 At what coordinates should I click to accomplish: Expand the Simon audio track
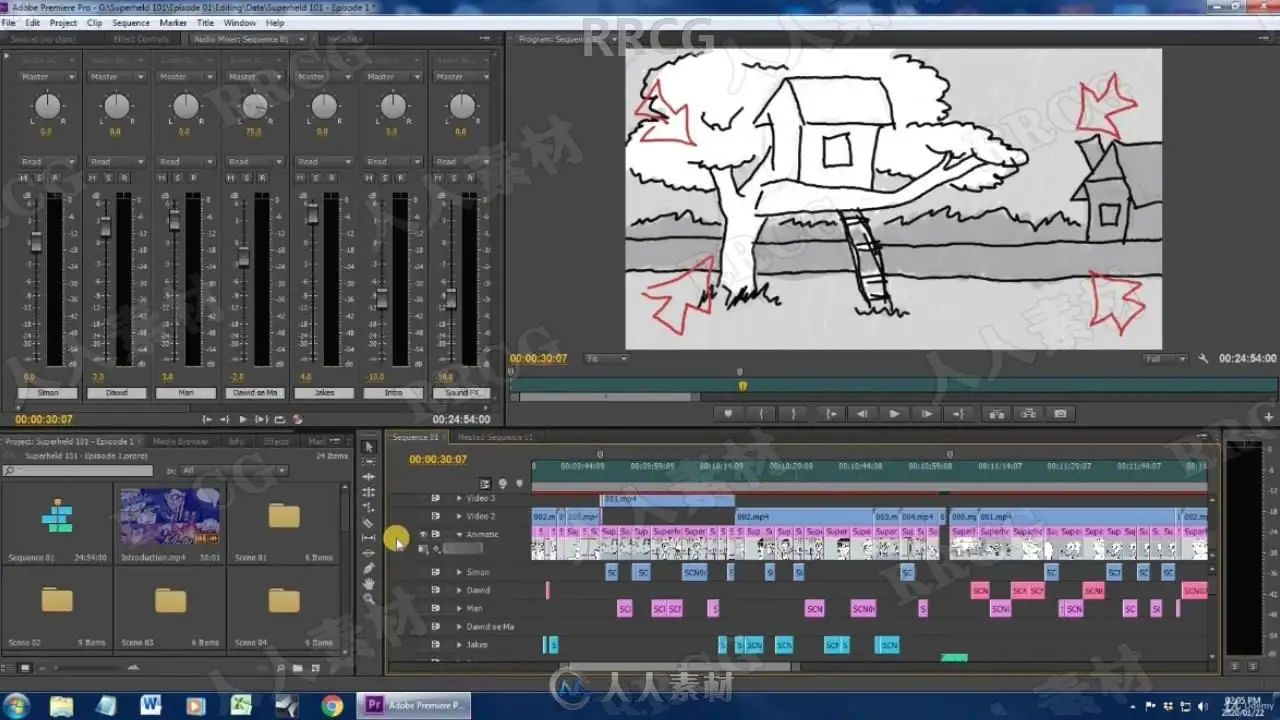coord(459,572)
